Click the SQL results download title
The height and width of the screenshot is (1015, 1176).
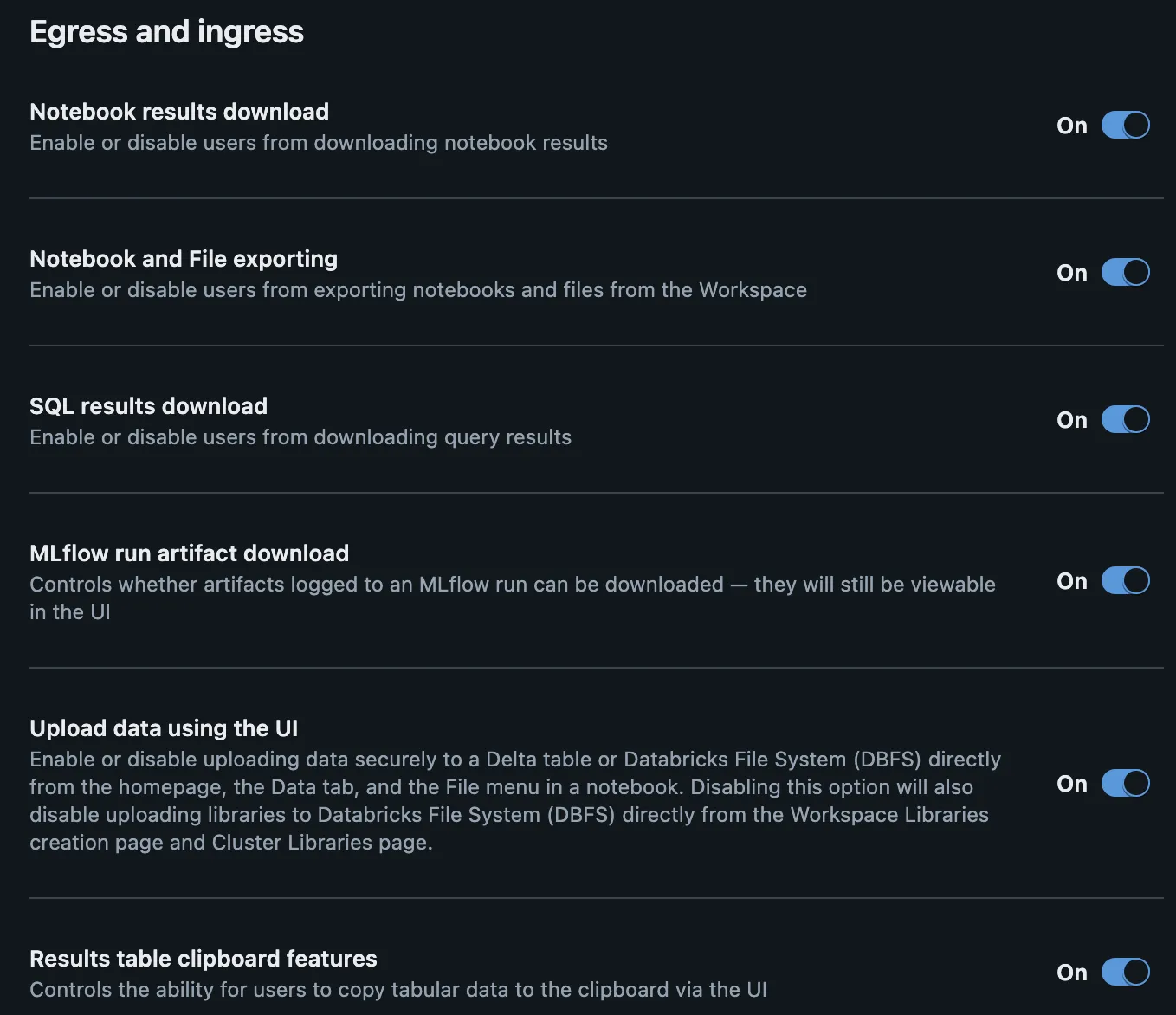point(148,405)
